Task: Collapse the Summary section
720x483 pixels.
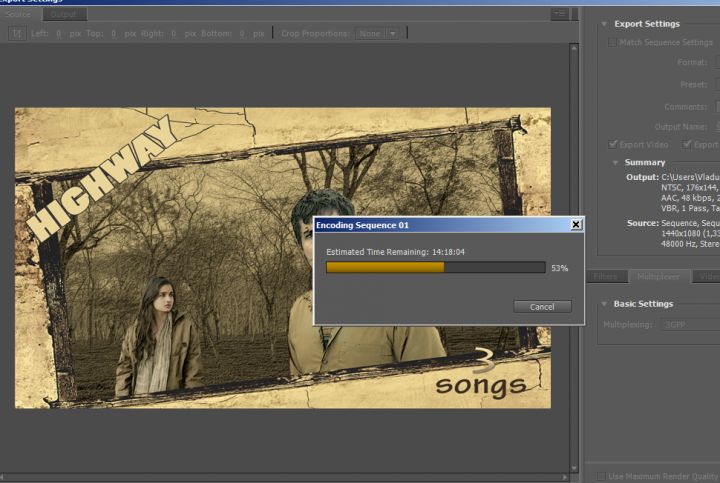Action: [615, 163]
